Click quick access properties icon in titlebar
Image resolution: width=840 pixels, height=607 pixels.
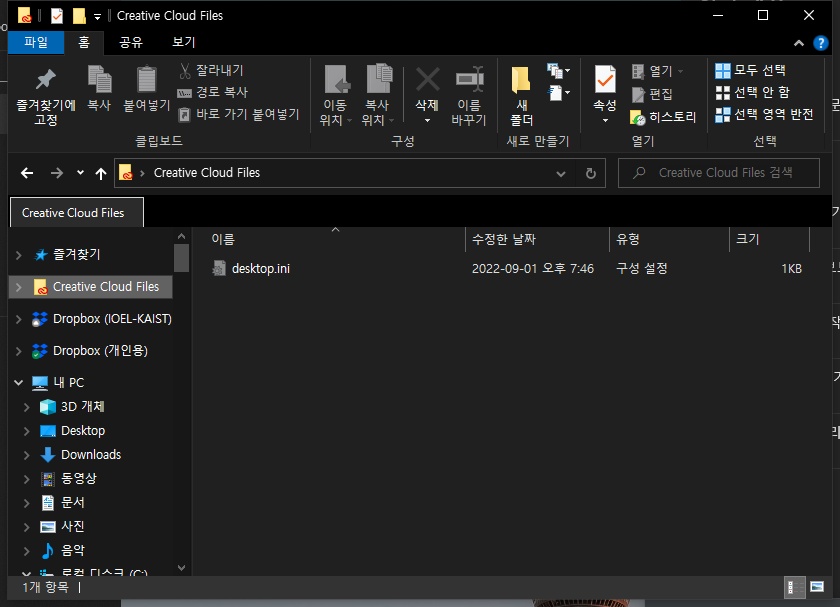57,16
